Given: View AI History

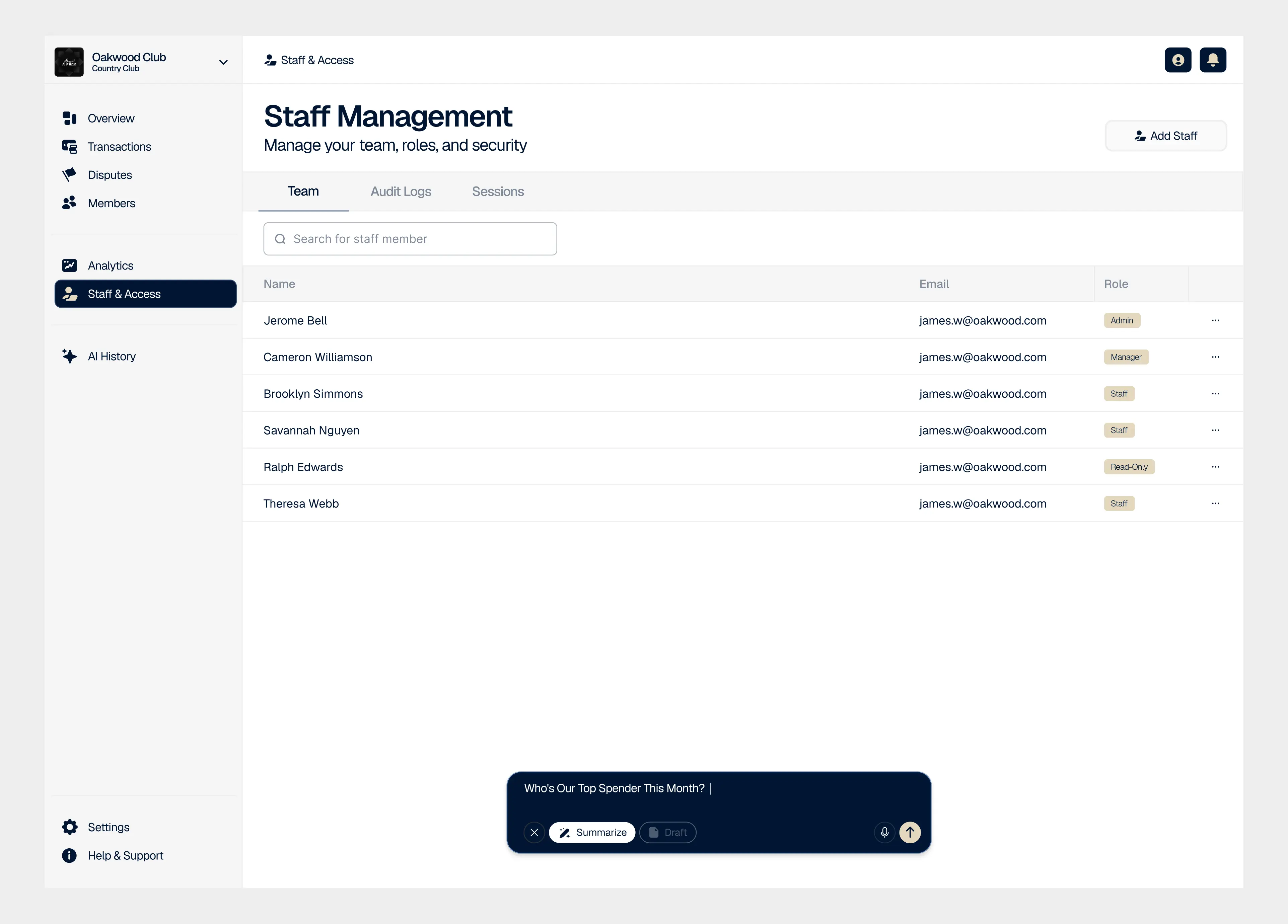Looking at the screenshot, I should (x=112, y=356).
